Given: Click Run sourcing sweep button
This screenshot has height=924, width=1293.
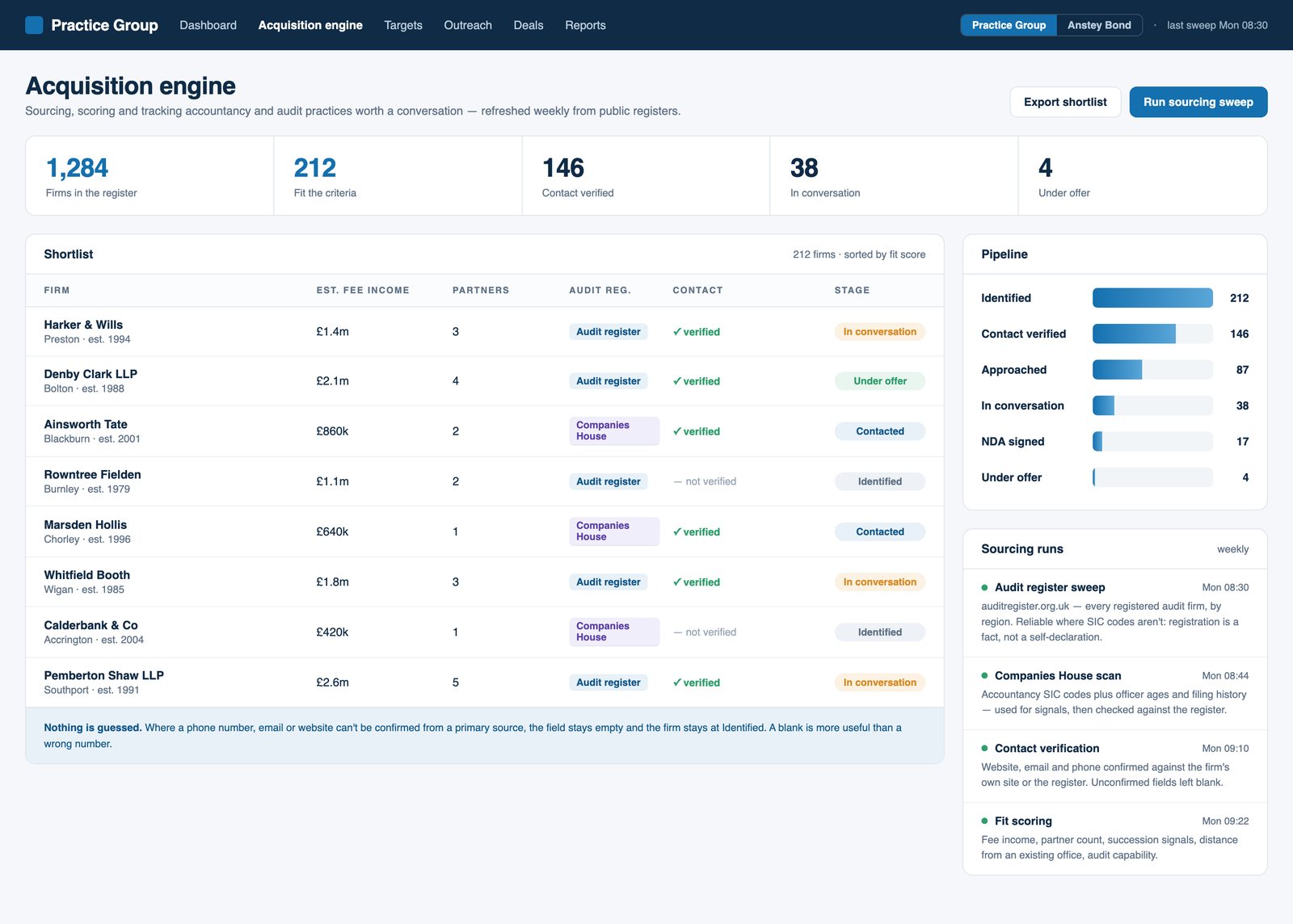Looking at the screenshot, I should point(1198,102).
